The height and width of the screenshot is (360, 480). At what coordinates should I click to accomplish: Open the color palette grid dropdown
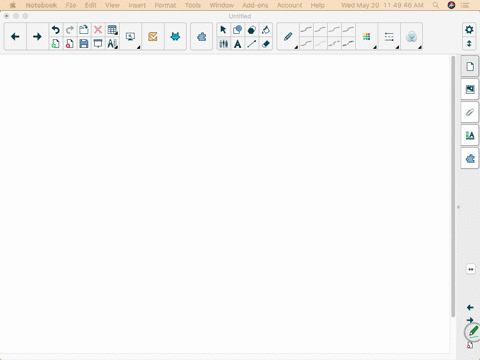pos(367,37)
